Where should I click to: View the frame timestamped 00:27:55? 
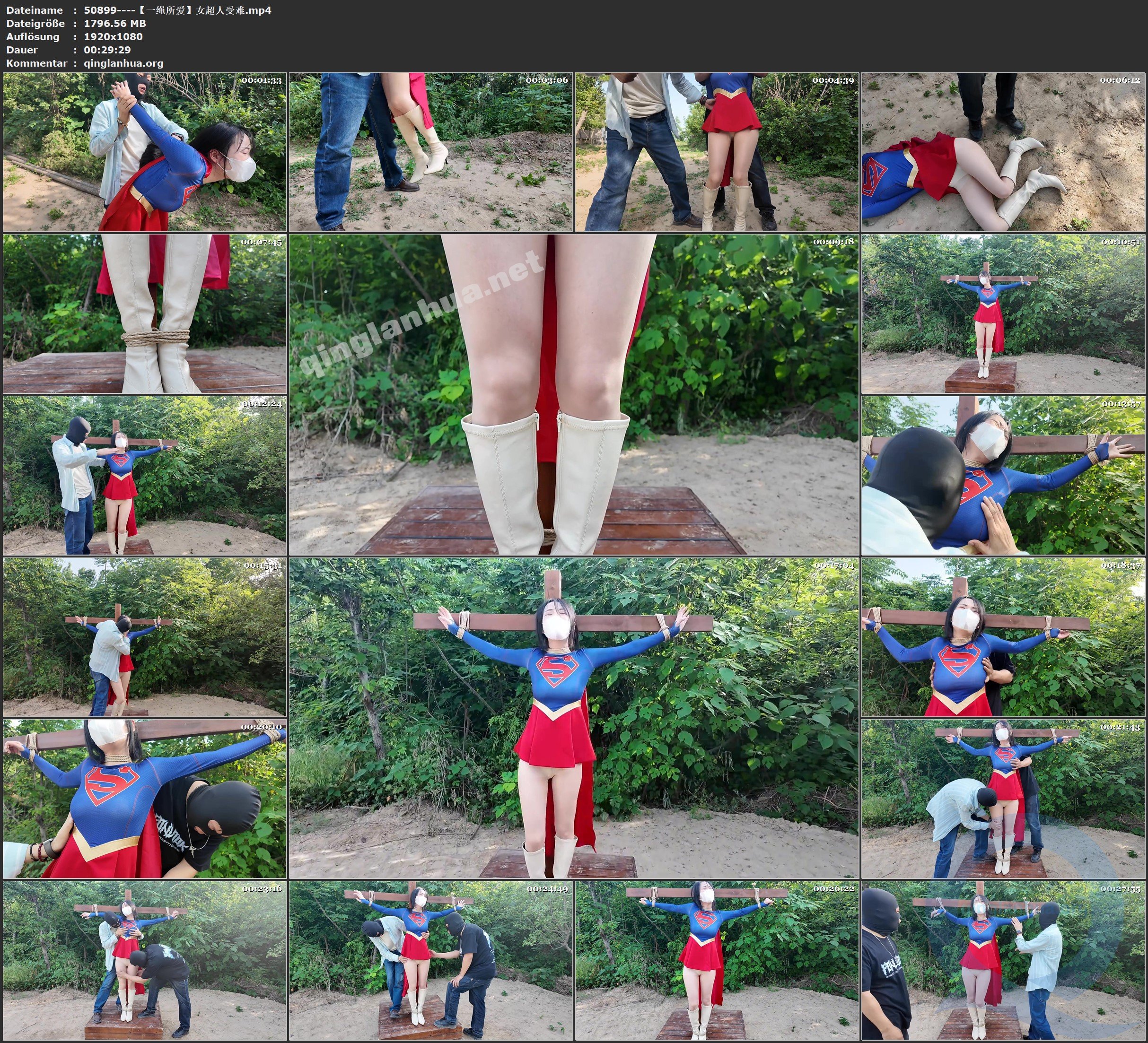tap(1003, 960)
